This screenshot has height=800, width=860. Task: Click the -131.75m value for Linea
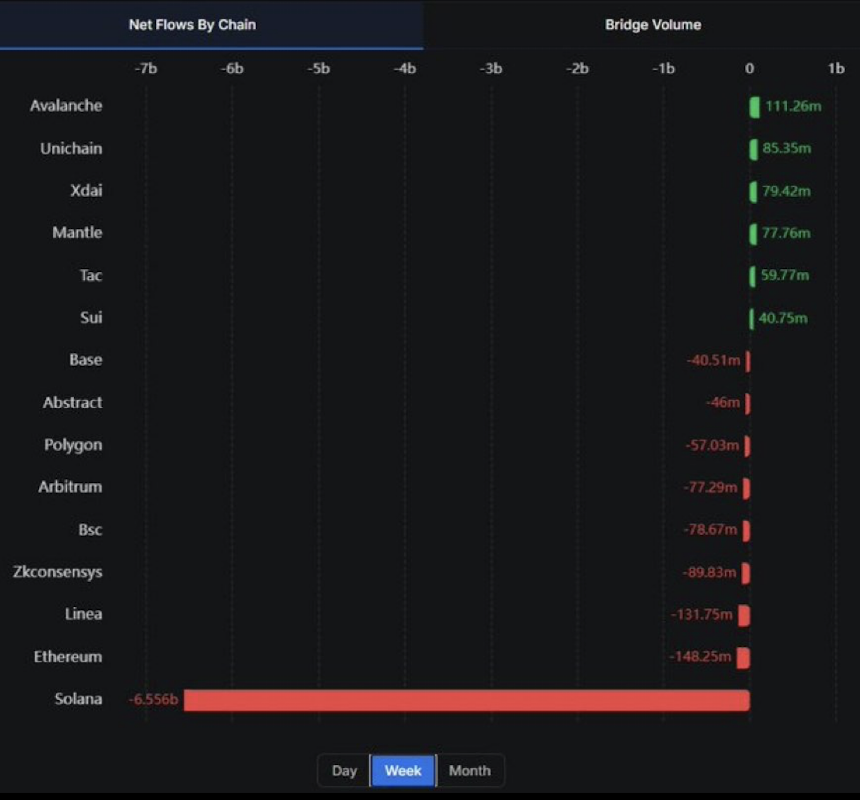point(701,614)
